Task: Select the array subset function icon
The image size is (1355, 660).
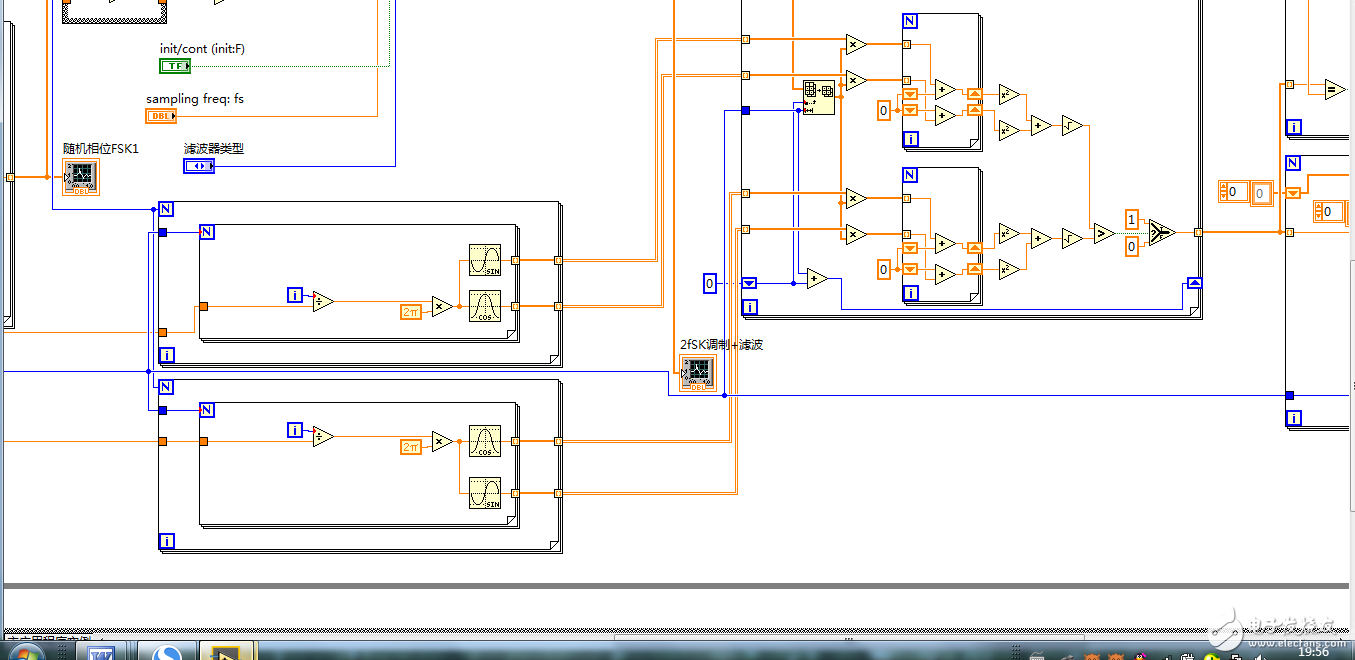Action: pyautogui.click(x=819, y=98)
